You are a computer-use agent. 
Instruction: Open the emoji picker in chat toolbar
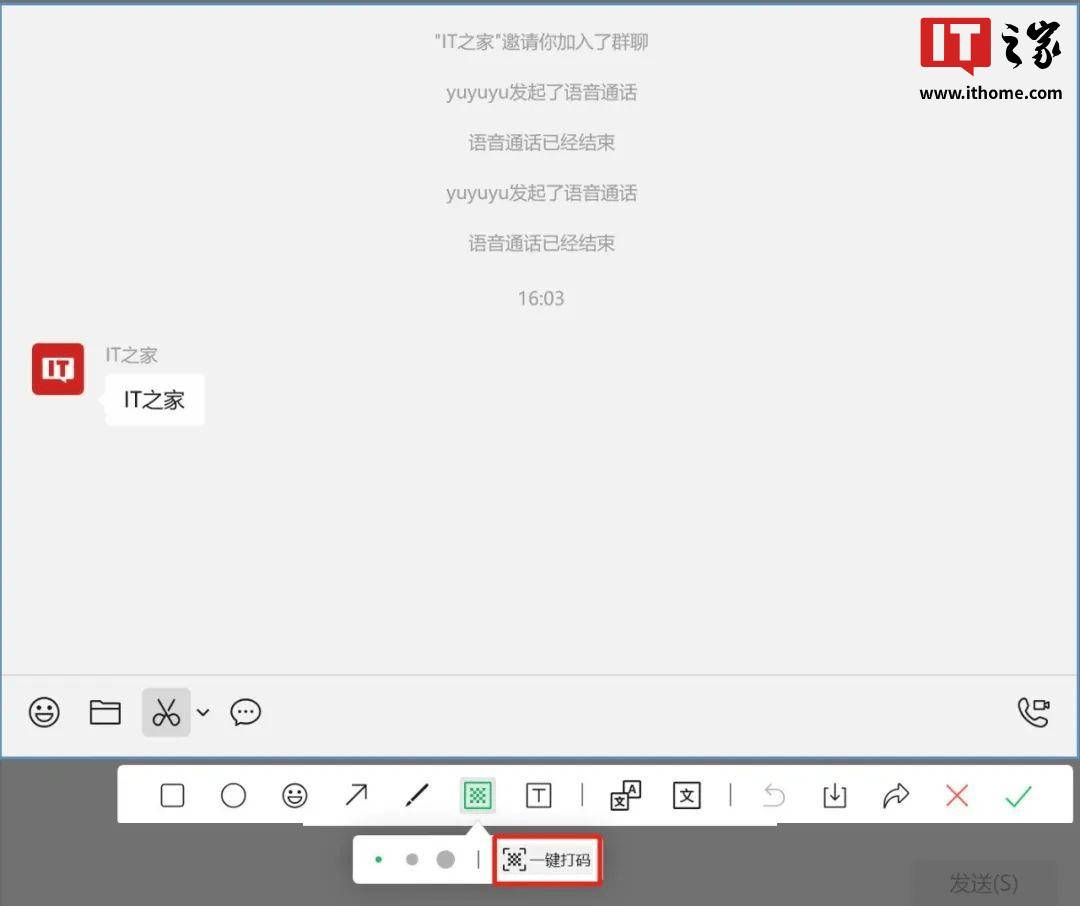point(44,712)
